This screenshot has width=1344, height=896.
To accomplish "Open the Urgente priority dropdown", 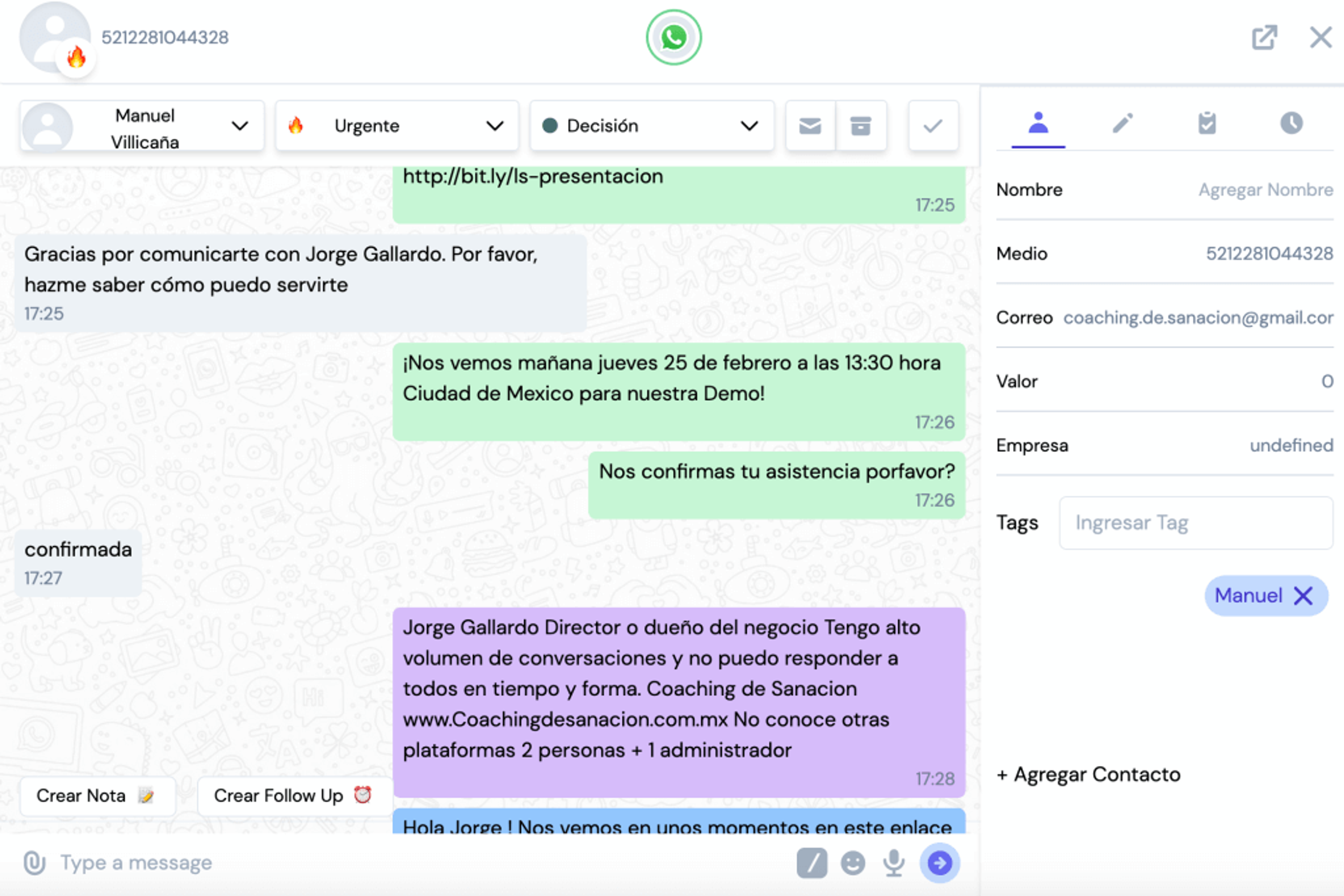I will pyautogui.click(x=397, y=126).
